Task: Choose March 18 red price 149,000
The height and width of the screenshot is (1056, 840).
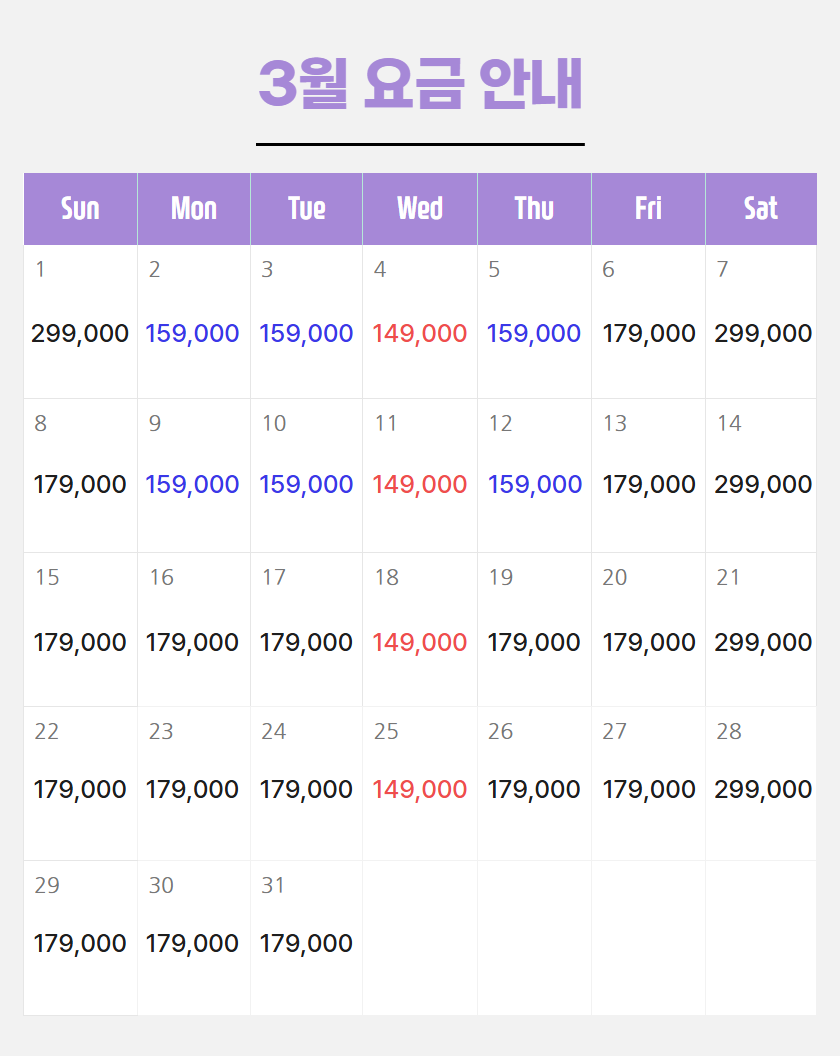Action: coord(420,642)
